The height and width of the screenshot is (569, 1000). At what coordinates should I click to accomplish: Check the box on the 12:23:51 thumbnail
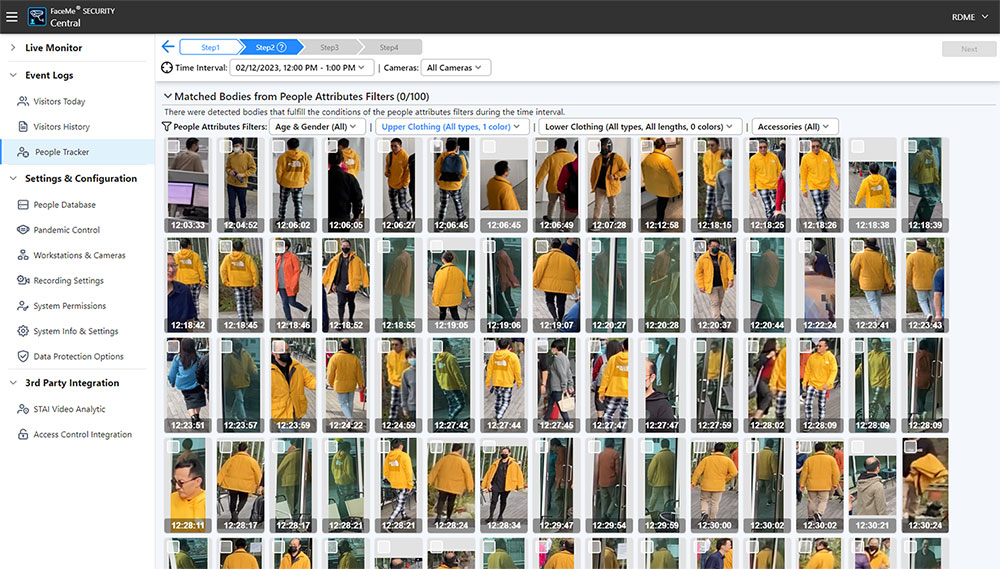[174, 347]
